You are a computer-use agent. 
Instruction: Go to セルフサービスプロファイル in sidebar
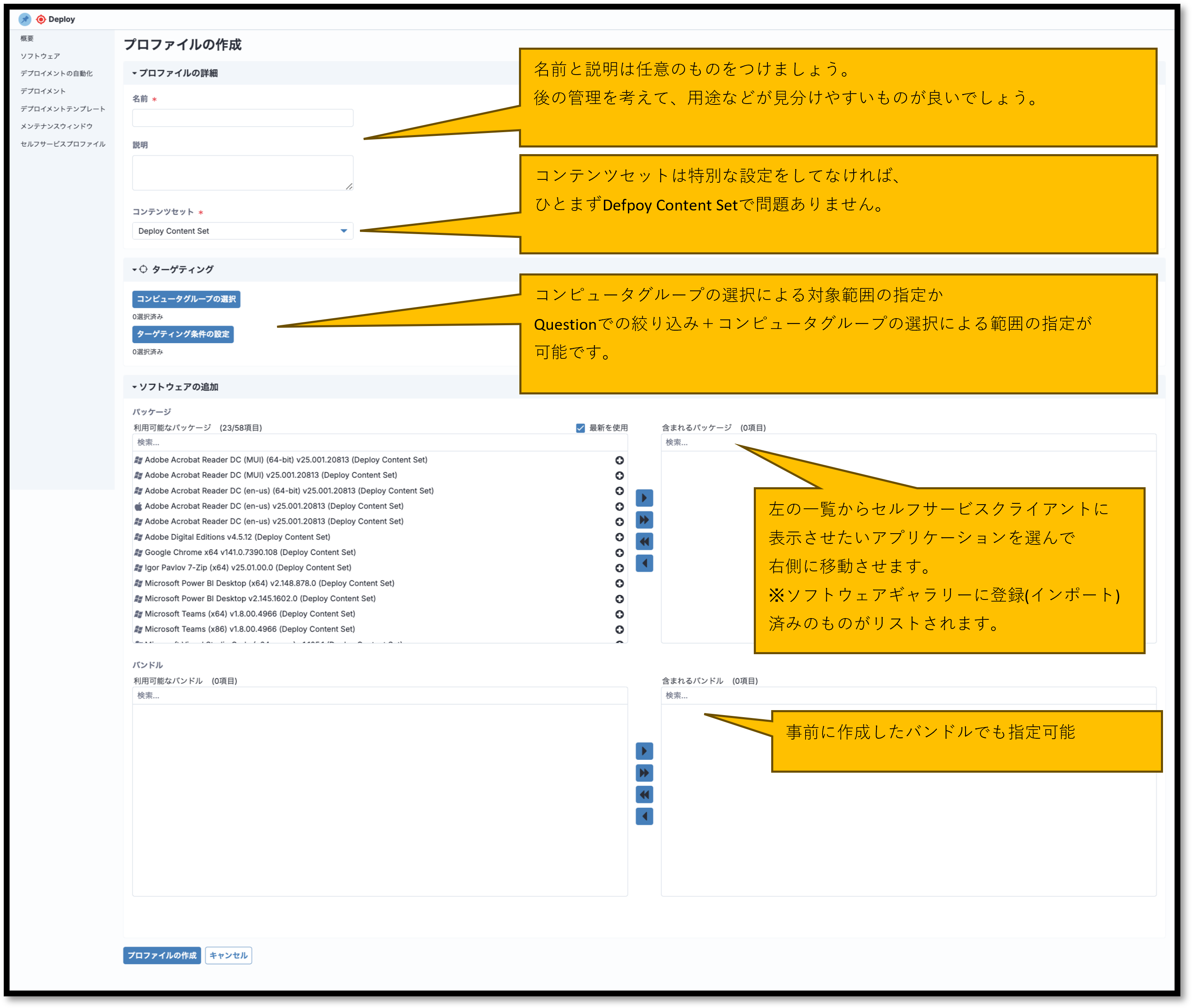click(x=63, y=144)
